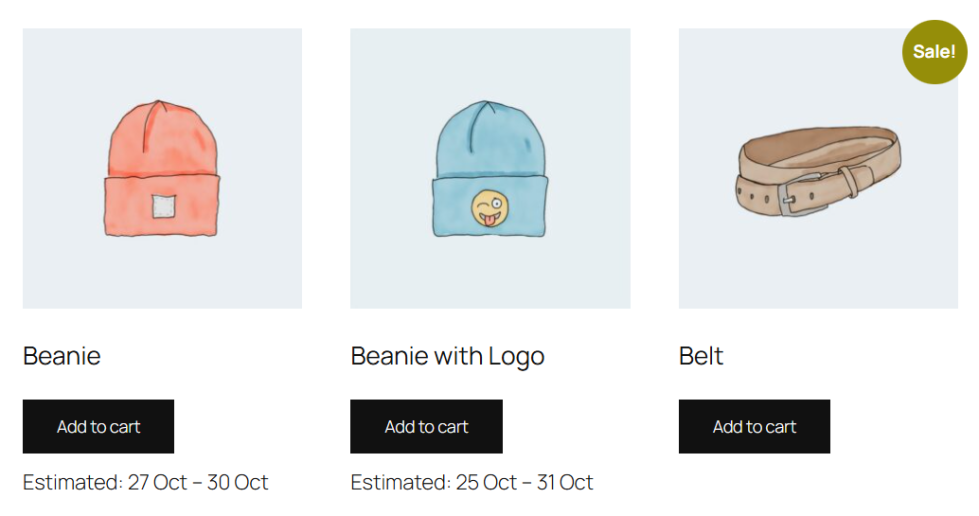The width and height of the screenshot is (979, 516).
Task: Click the winking emoji logo on blue beanie
Action: click(490, 208)
